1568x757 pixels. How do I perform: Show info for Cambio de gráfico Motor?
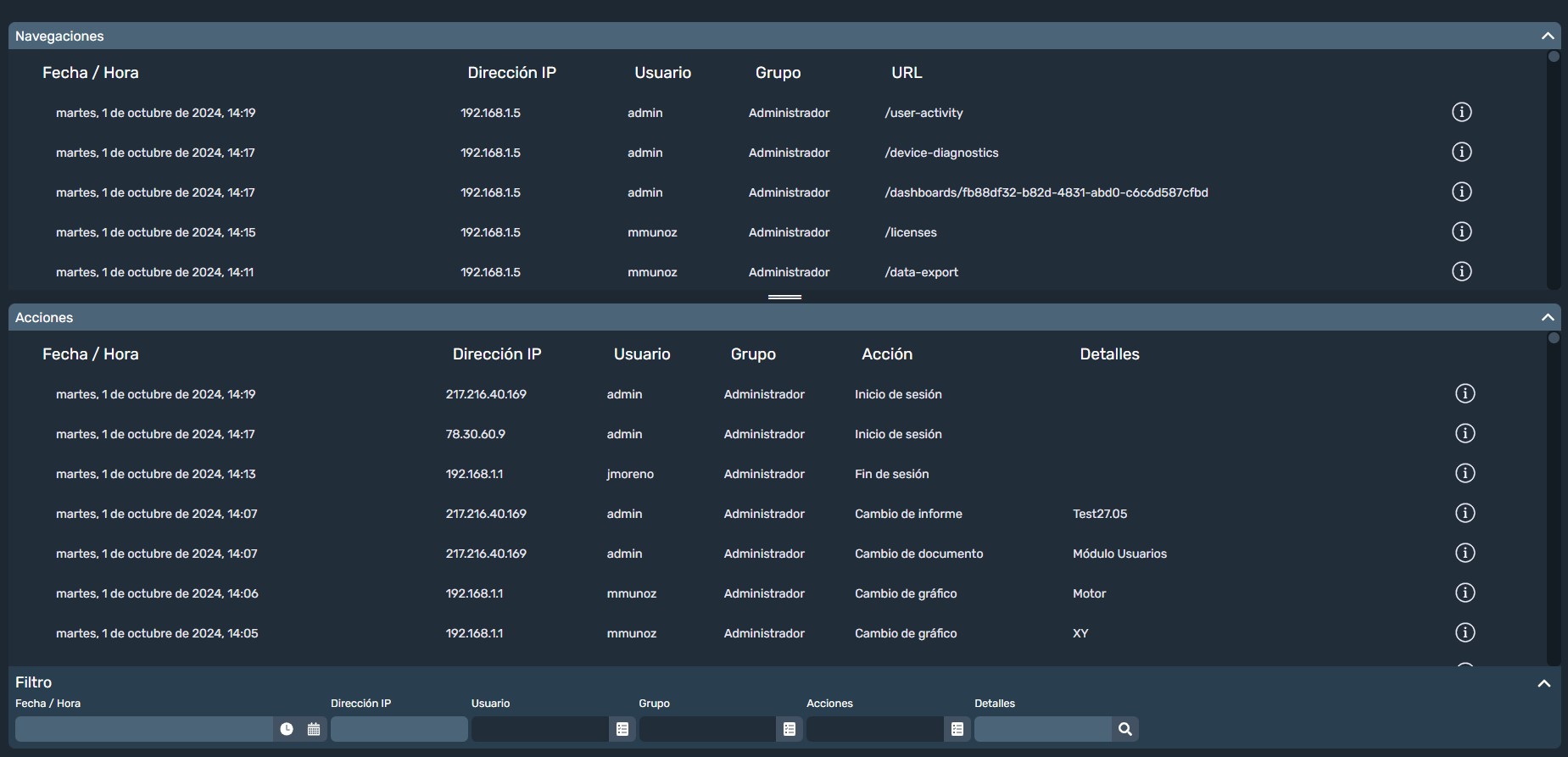pos(1465,593)
